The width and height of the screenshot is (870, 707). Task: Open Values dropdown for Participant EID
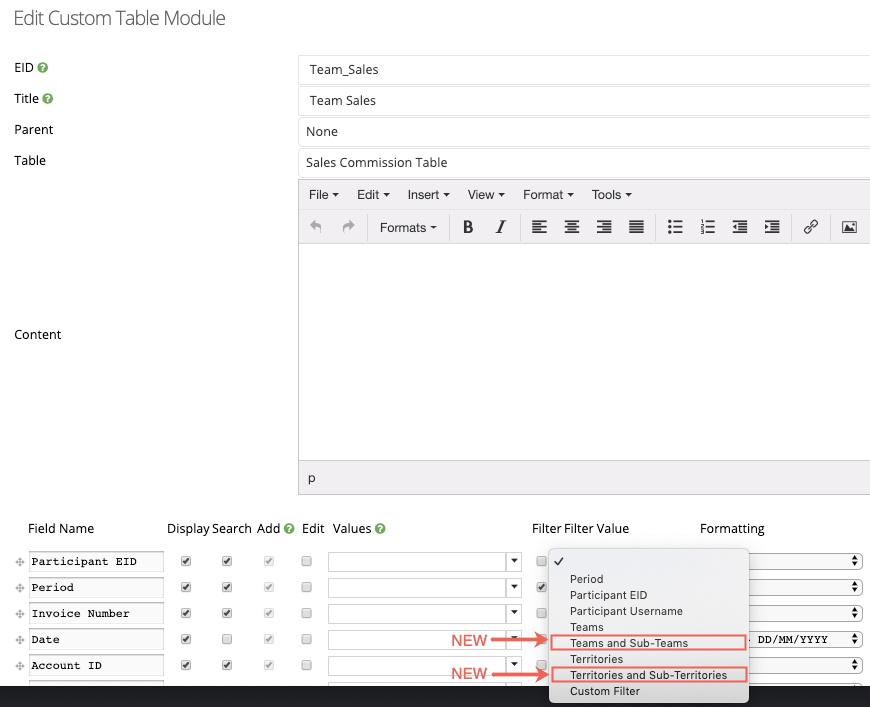pyautogui.click(x=514, y=561)
